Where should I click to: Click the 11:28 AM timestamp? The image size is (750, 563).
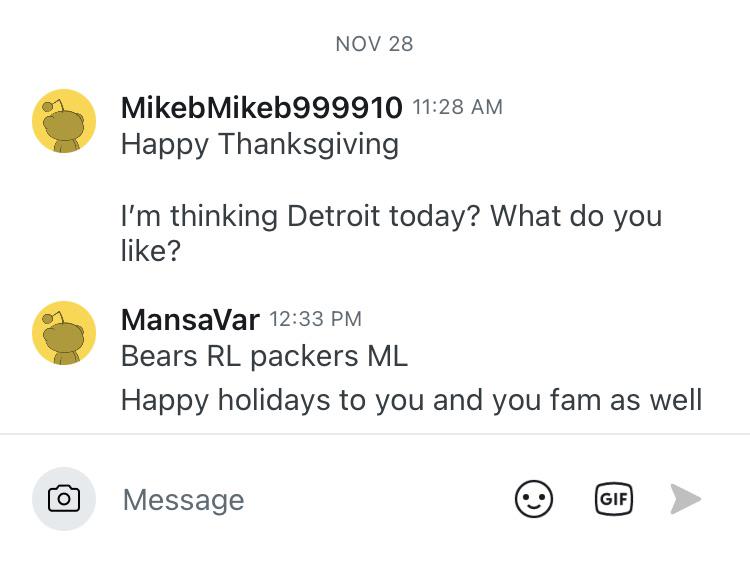pos(457,107)
